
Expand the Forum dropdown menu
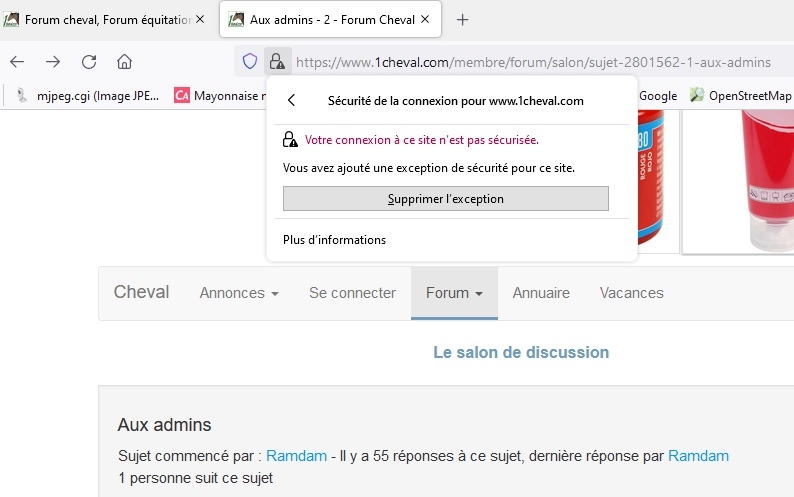[454, 293]
